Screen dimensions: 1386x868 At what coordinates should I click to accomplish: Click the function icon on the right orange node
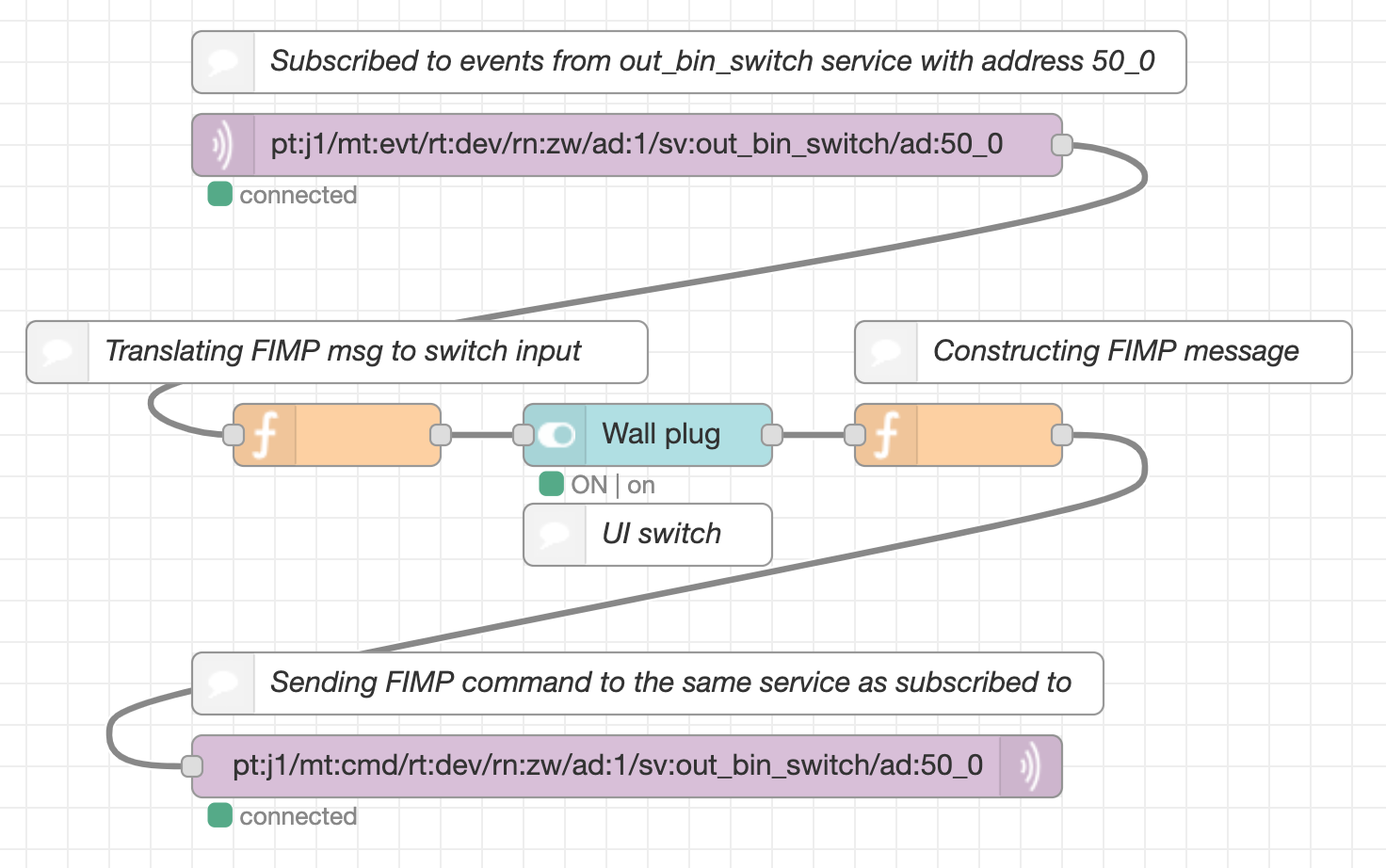pos(886,435)
